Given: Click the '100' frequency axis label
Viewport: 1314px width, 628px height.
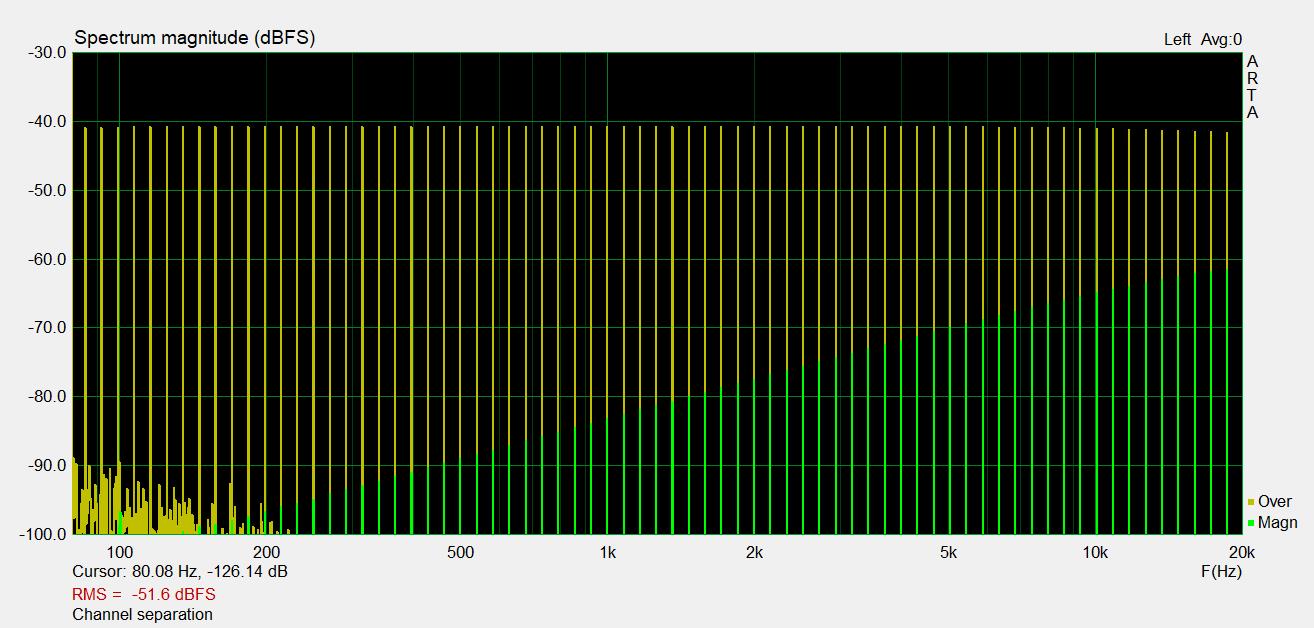Looking at the screenshot, I should click(x=119, y=553).
